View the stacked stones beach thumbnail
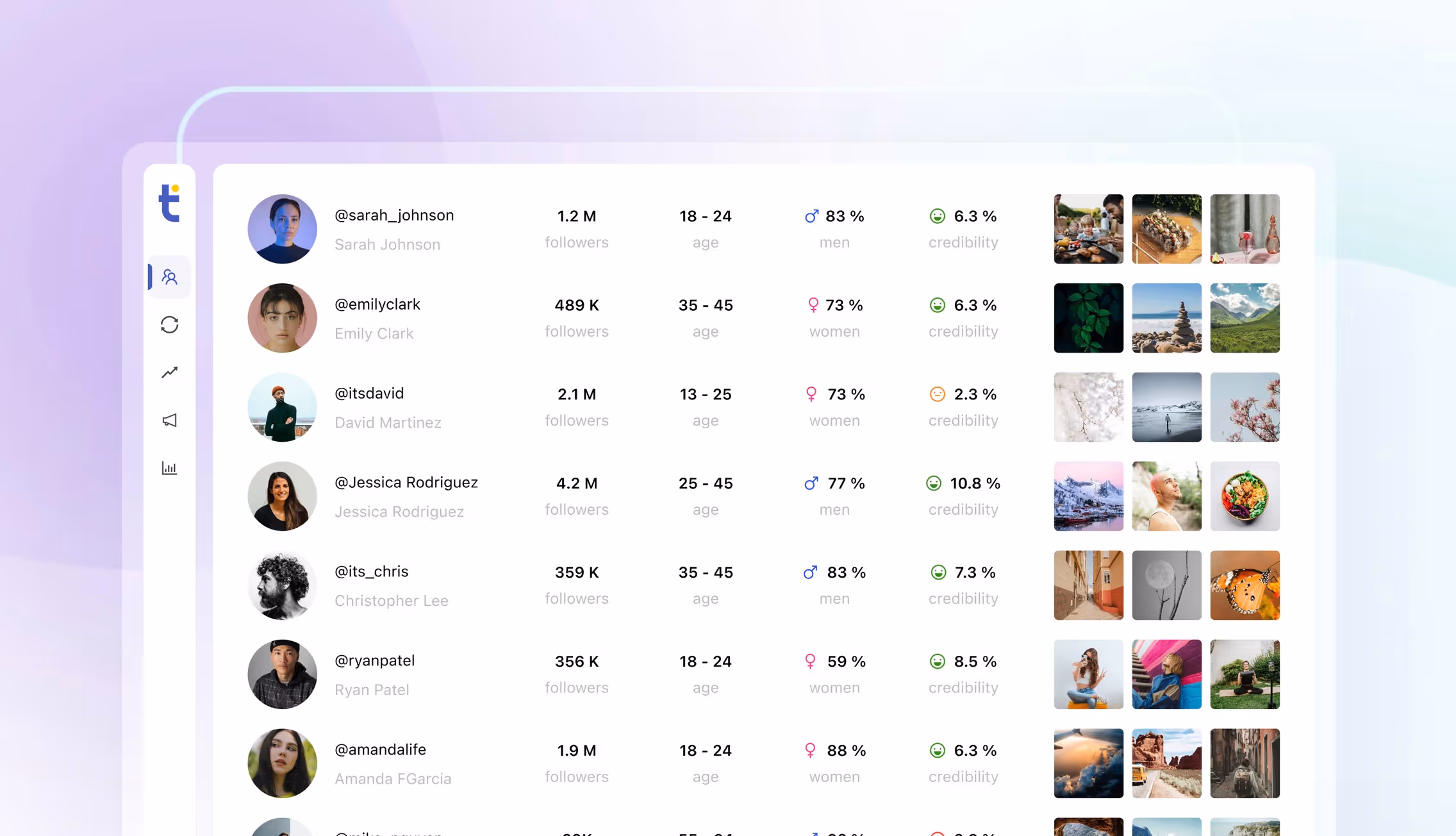 (x=1166, y=318)
